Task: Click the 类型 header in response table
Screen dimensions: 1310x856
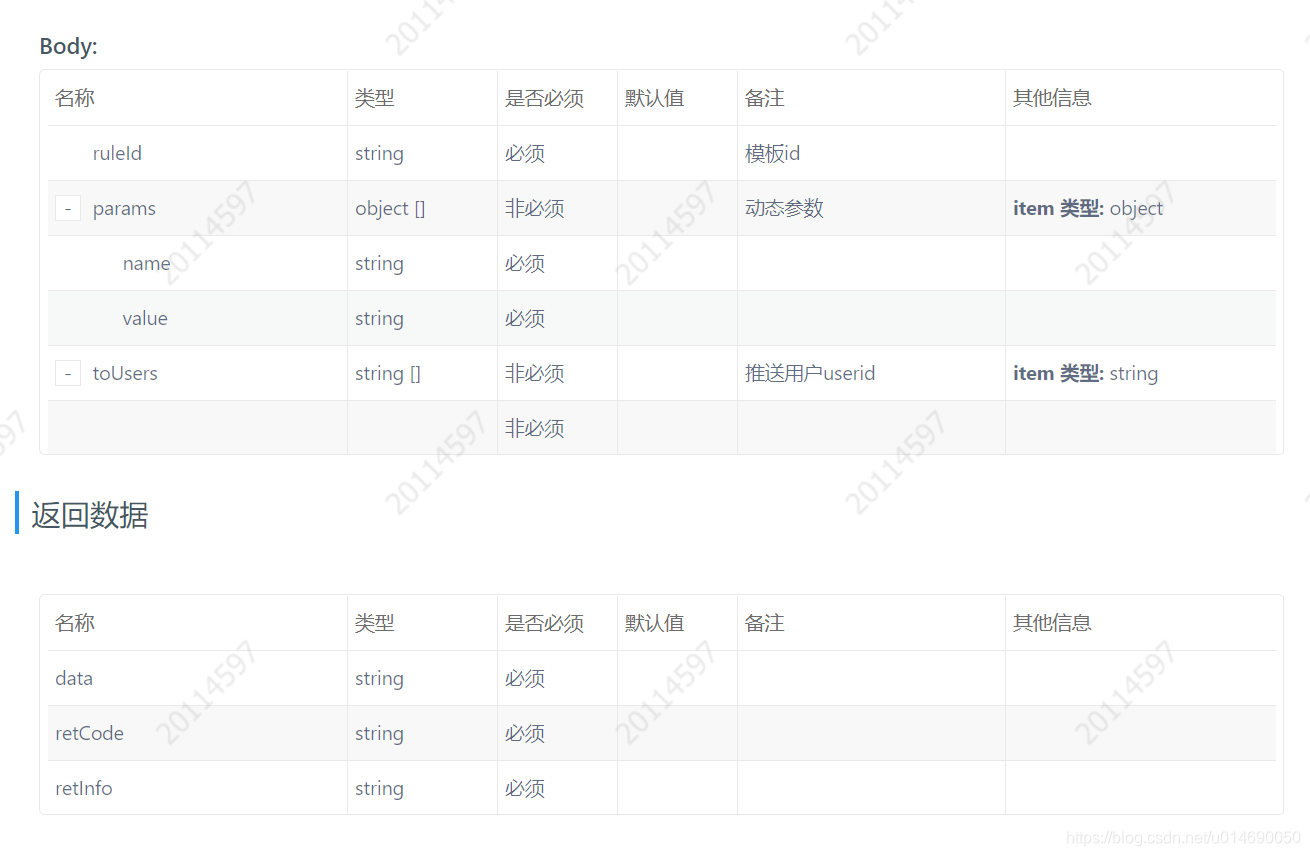Action: [x=375, y=623]
